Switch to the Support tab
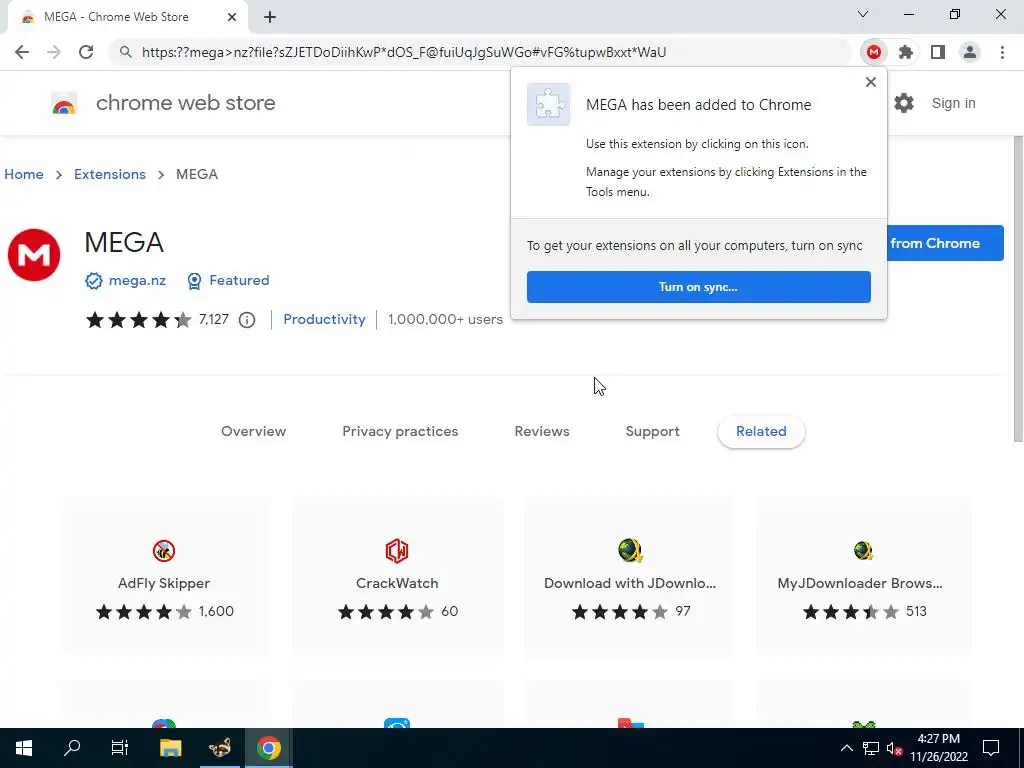Viewport: 1024px width, 768px height. tap(652, 432)
